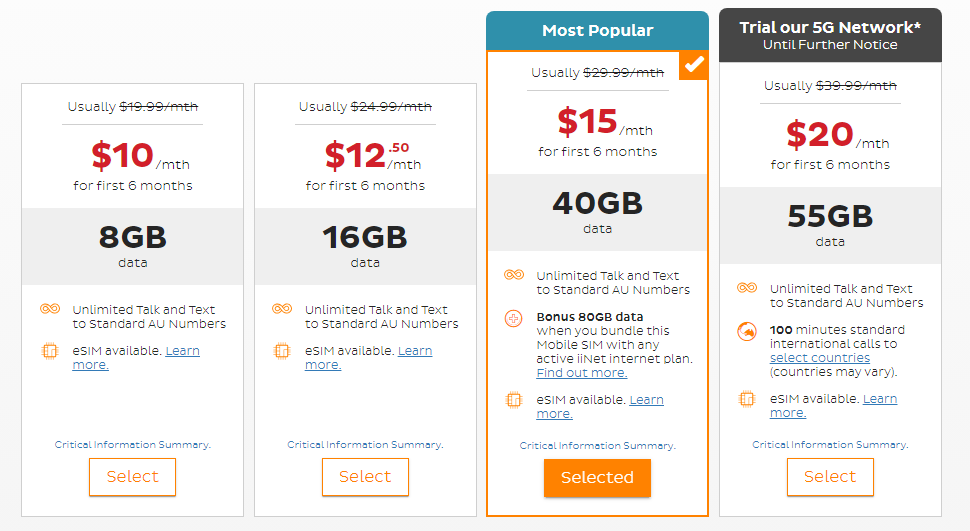The width and height of the screenshot is (970, 531).
Task: Select the $20 55GB 5G plan
Action: click(x=830, y=477)
